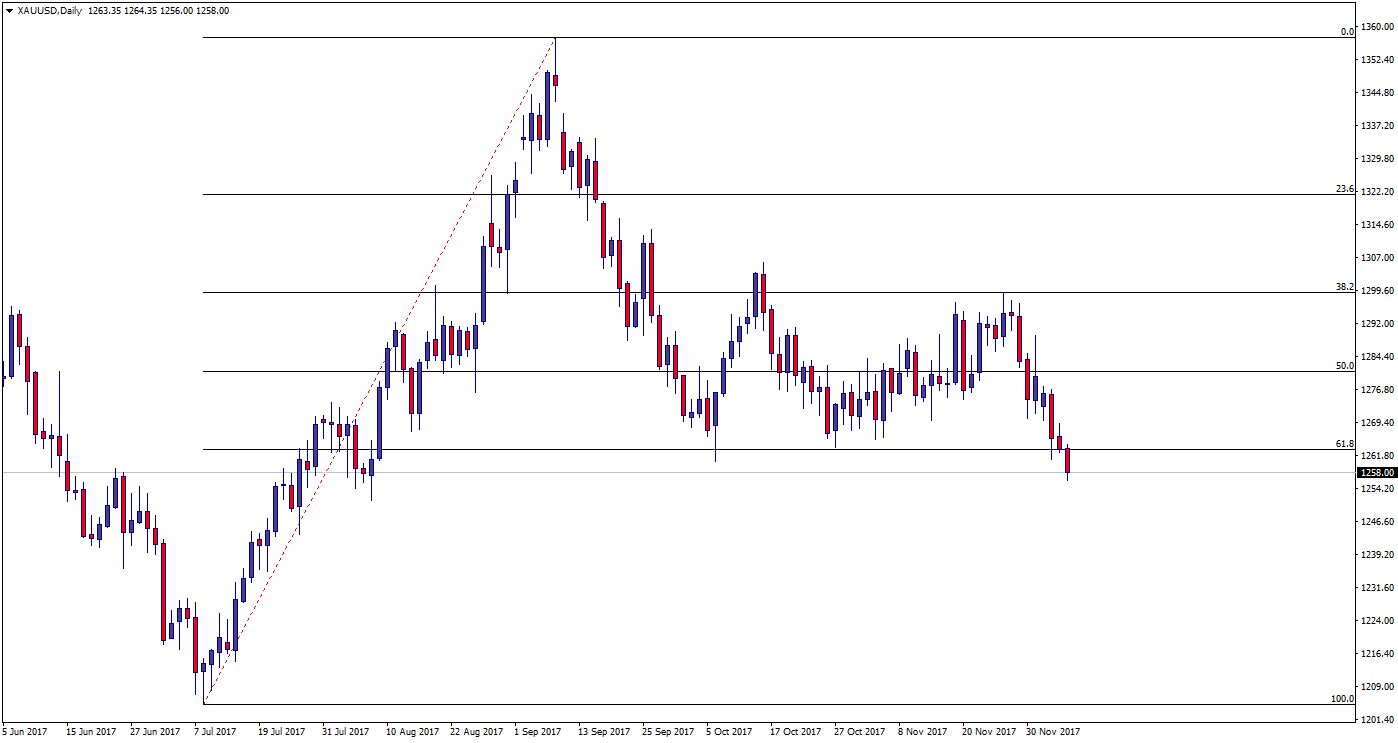The width and height of the screenshot is (1398, 743).
Task: Select the 1 Sep 2017 date label
Action: tap(536, 732)
